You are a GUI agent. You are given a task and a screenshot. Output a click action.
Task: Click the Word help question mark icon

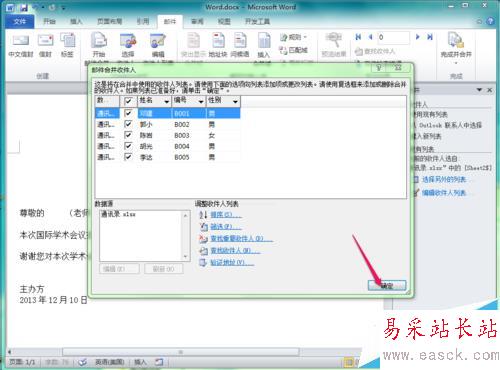click(x=490, y=21)
